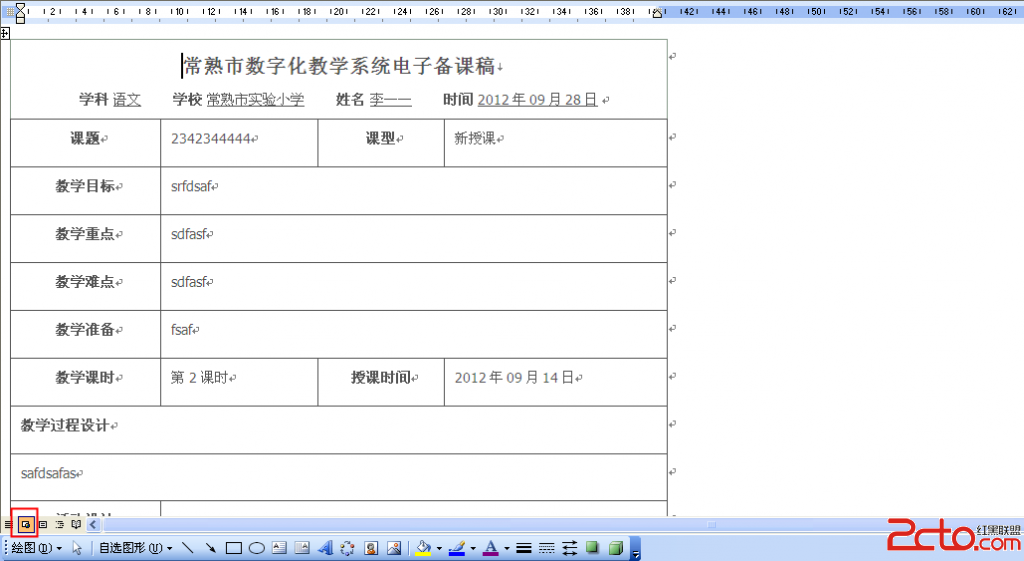Expand the Font Color dropdown arrow
Screen dimensions: 1024x561
tap(507, 549)
